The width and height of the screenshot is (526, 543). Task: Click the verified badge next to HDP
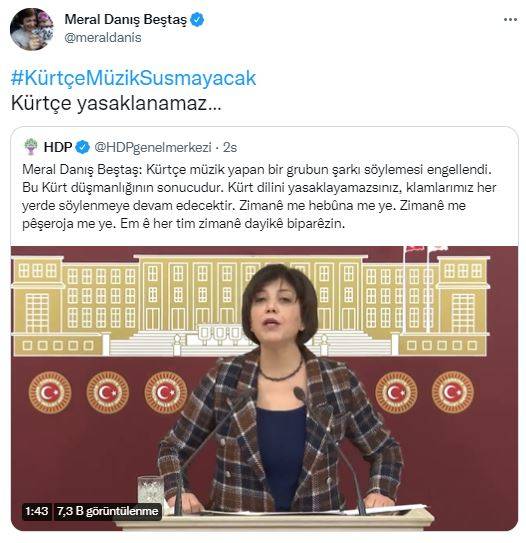click(x=82, y=147)
